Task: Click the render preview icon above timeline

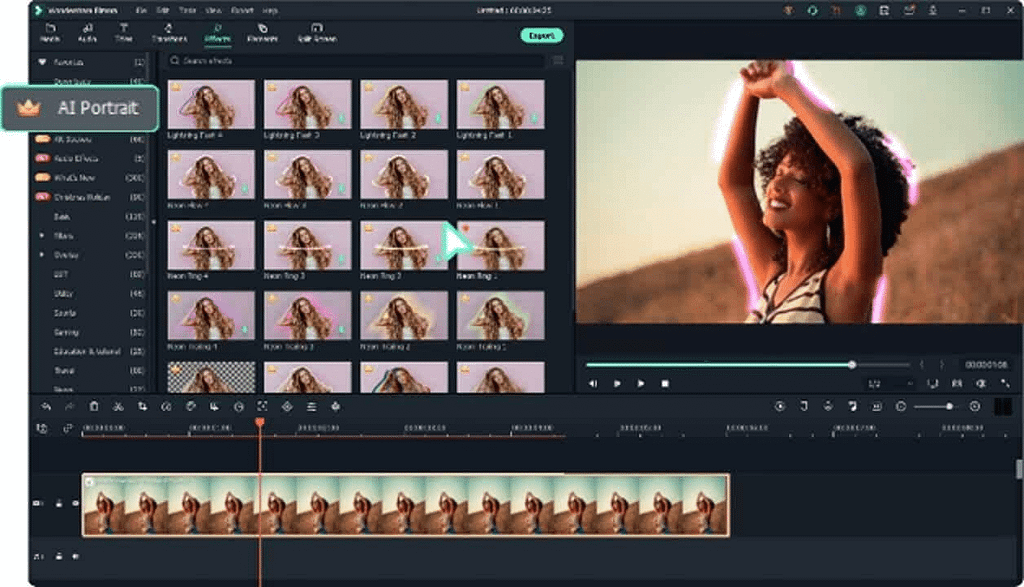Action: [780, 407]
